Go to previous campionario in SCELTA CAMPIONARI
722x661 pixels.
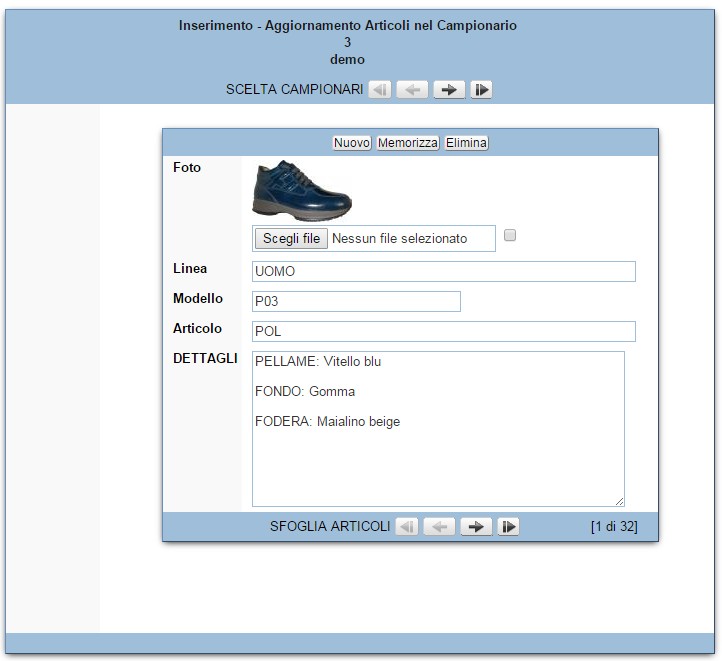coord(413,89)
